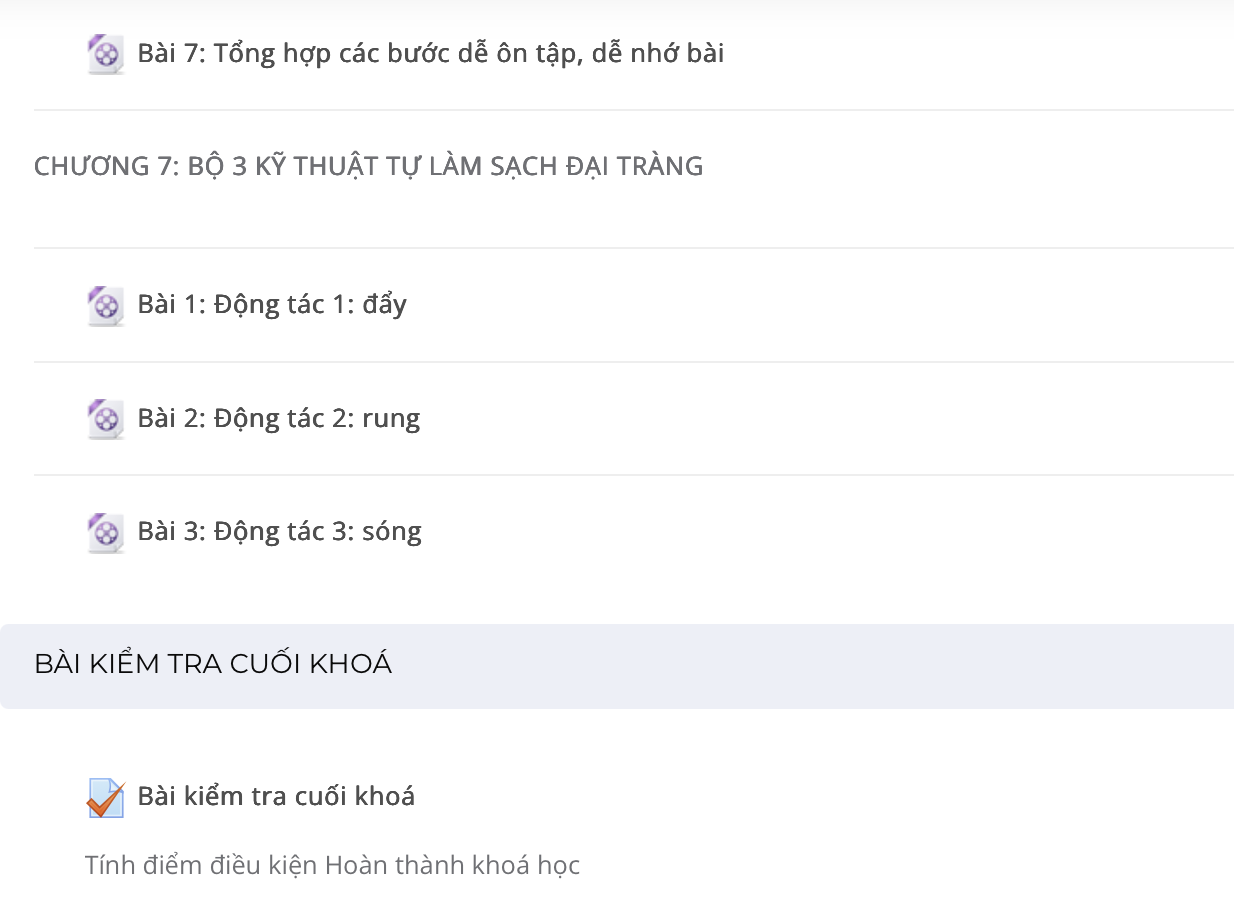The image size is (1234, 912).
Task: View lesson Bài 3: Động tác 3: sóng
Action: click(280, 531)
